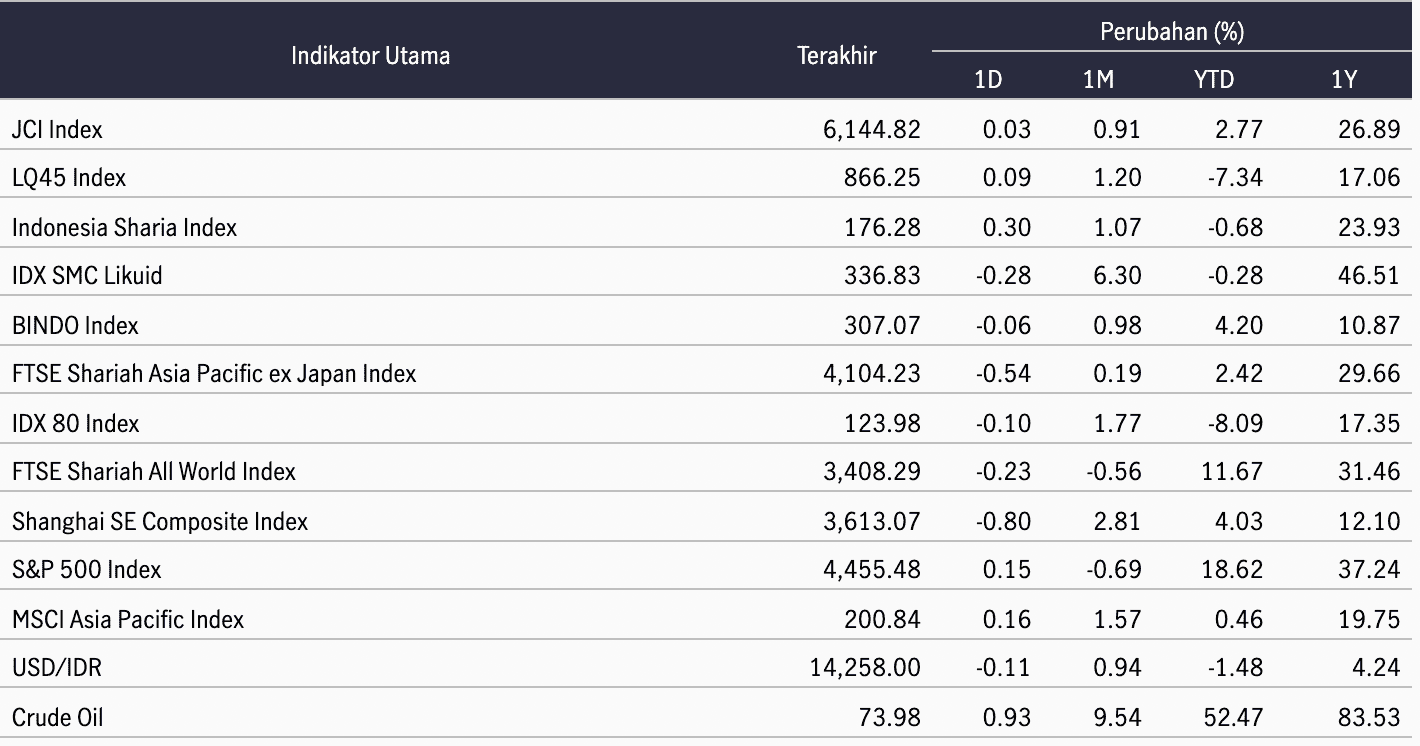Click IDX 80 last value 123.98
The width and height of the screenshot is (1420, 746).
[883, 423]
